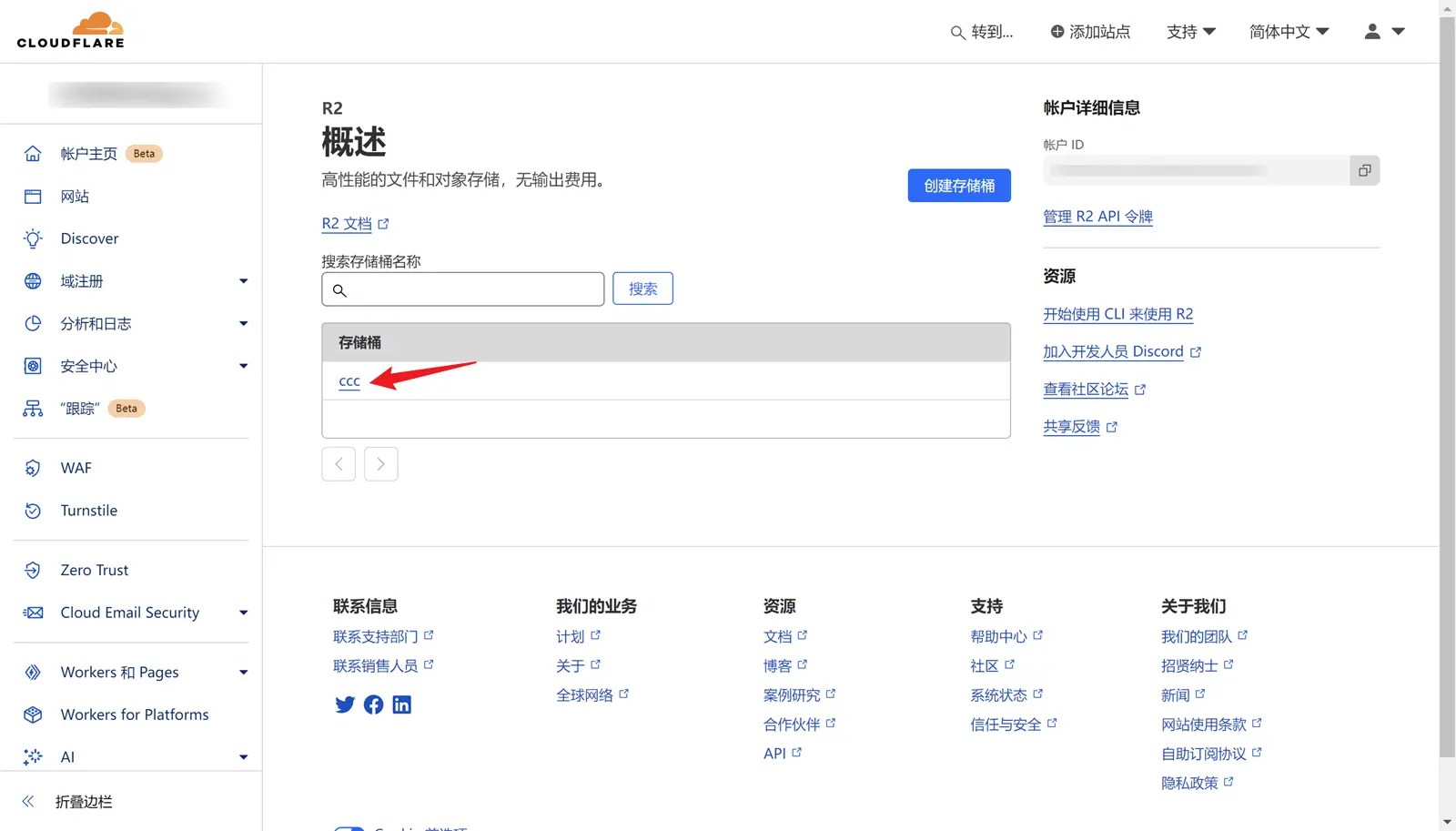Image resolution: width=1456 pixels, height=831 pixels.
Task: Click the Cloudflare logo
Action: tap(71, 31)
